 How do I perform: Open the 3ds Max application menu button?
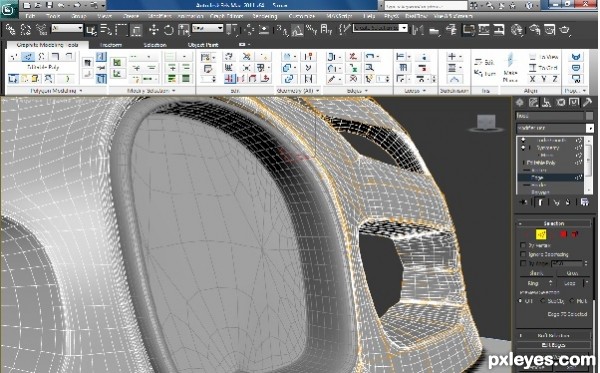(x=8, y=9)
